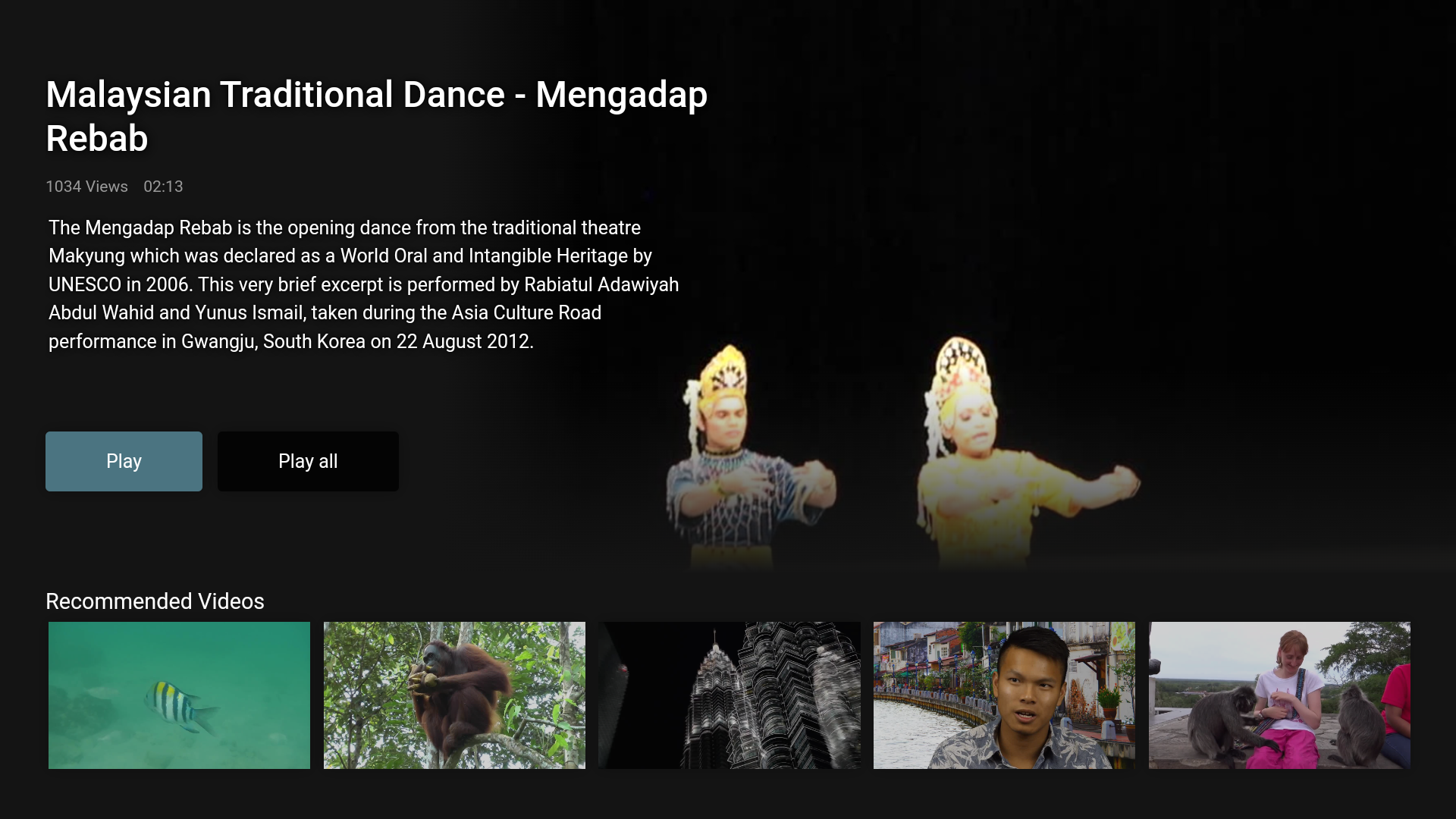Click the Play all button
Screen dimensions: 1456x819
pyautogui.click(x=308, y=461)
